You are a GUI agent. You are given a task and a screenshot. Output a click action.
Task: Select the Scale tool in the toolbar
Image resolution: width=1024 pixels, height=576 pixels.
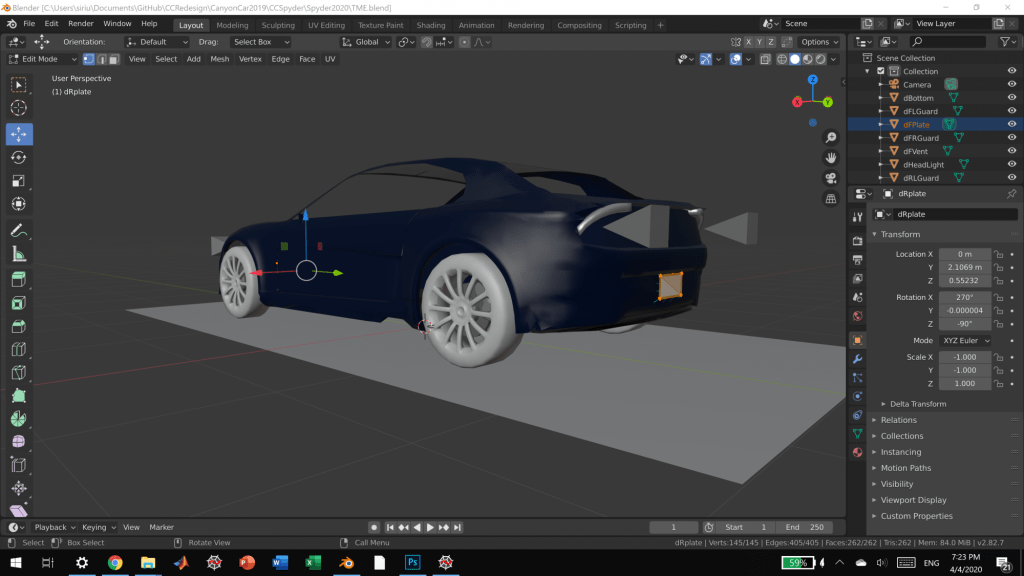(x=18, y=181)
